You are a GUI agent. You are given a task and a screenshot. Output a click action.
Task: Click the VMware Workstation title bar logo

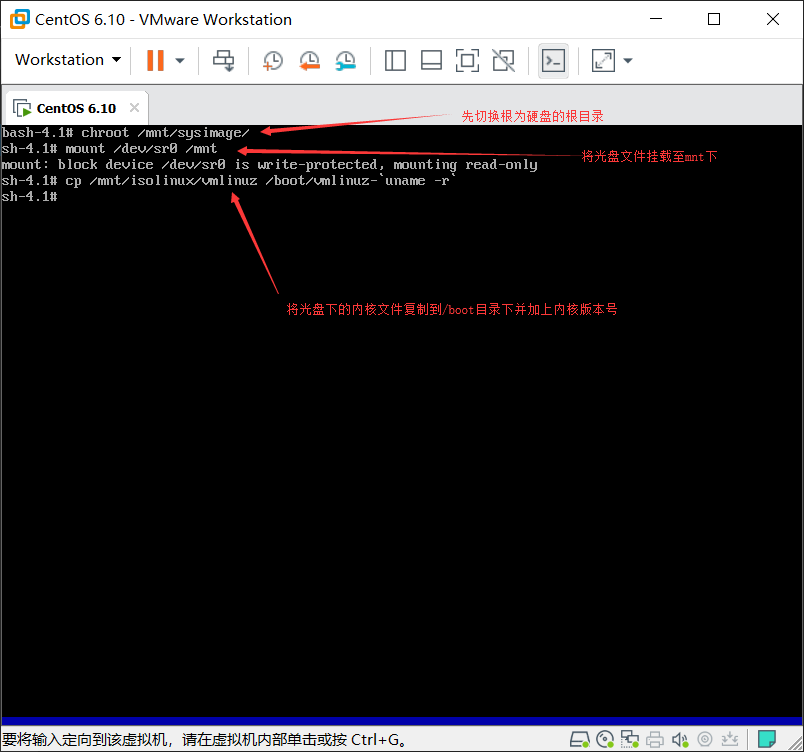pos(19,19)
